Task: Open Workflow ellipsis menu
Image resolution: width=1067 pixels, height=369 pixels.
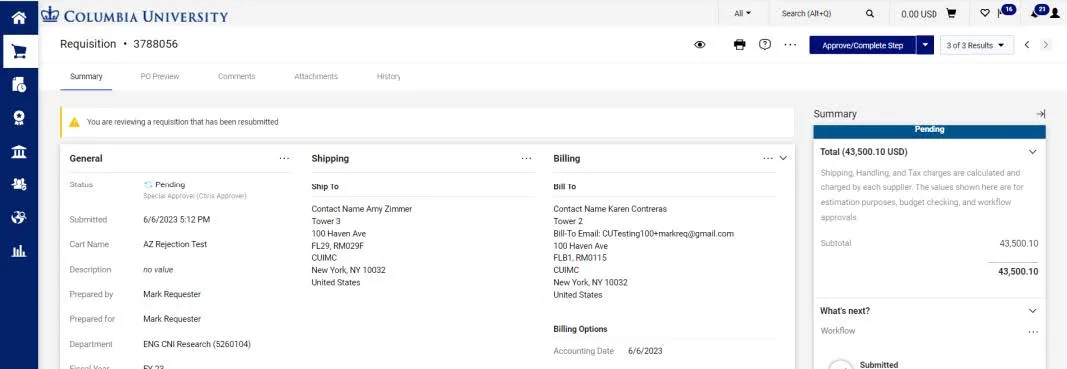Action: pyautogui.click(x=1033, y=332)
